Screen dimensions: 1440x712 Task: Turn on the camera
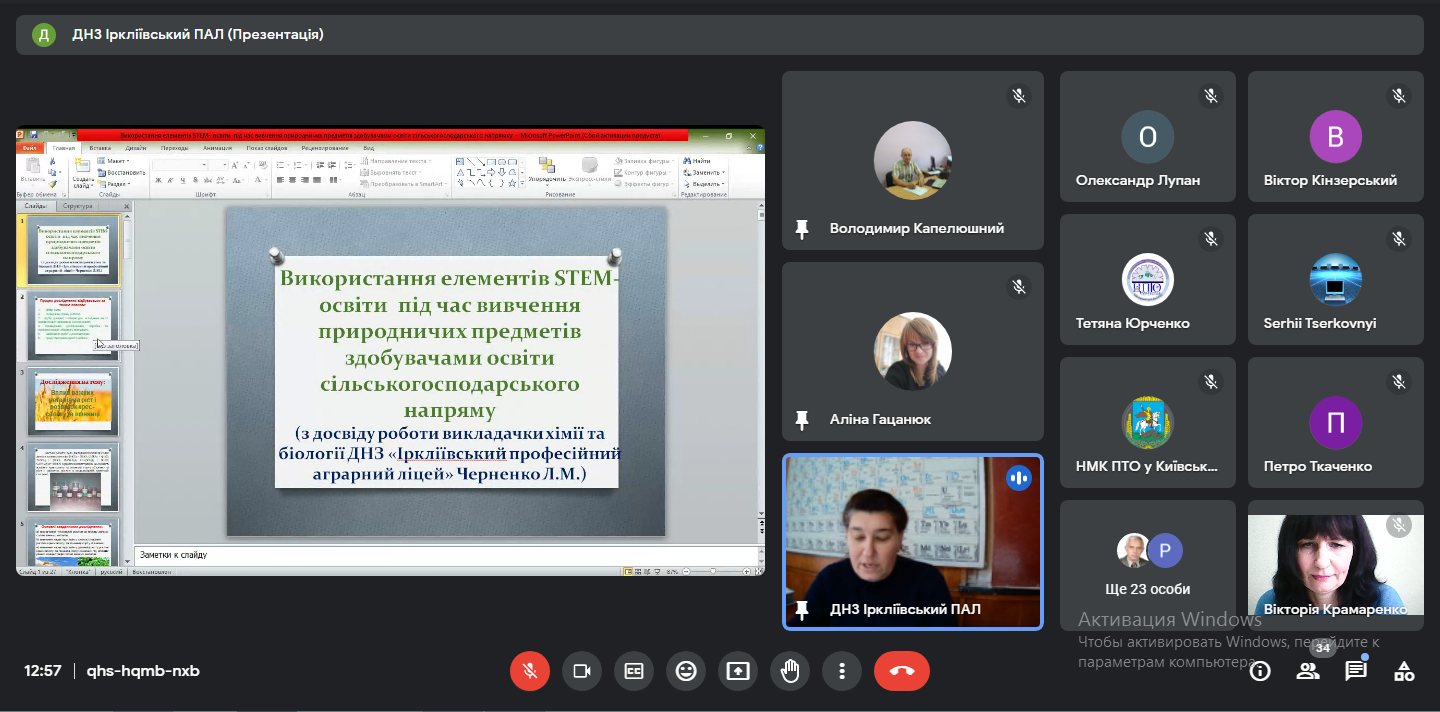click(x=582, y=671)
